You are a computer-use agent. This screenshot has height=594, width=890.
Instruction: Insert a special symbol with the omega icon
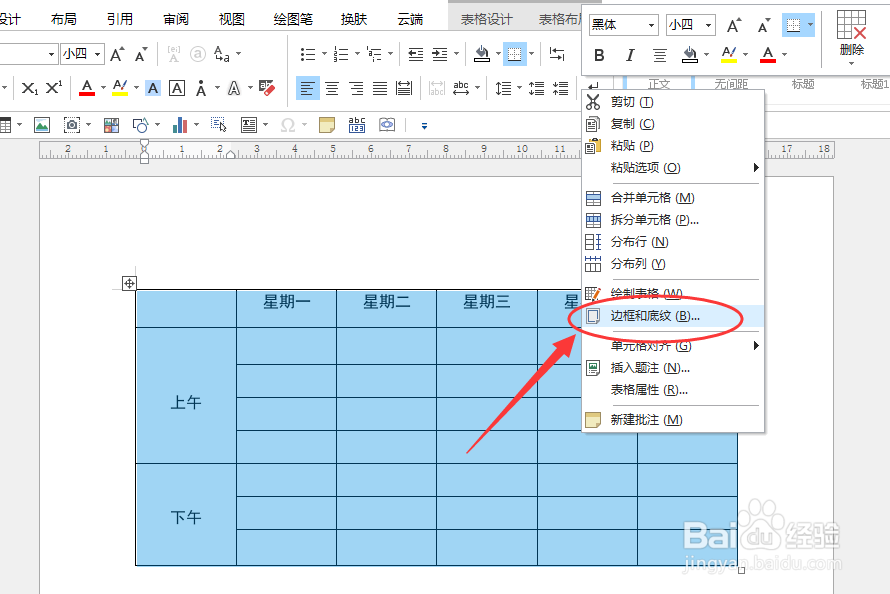point(286,124)
